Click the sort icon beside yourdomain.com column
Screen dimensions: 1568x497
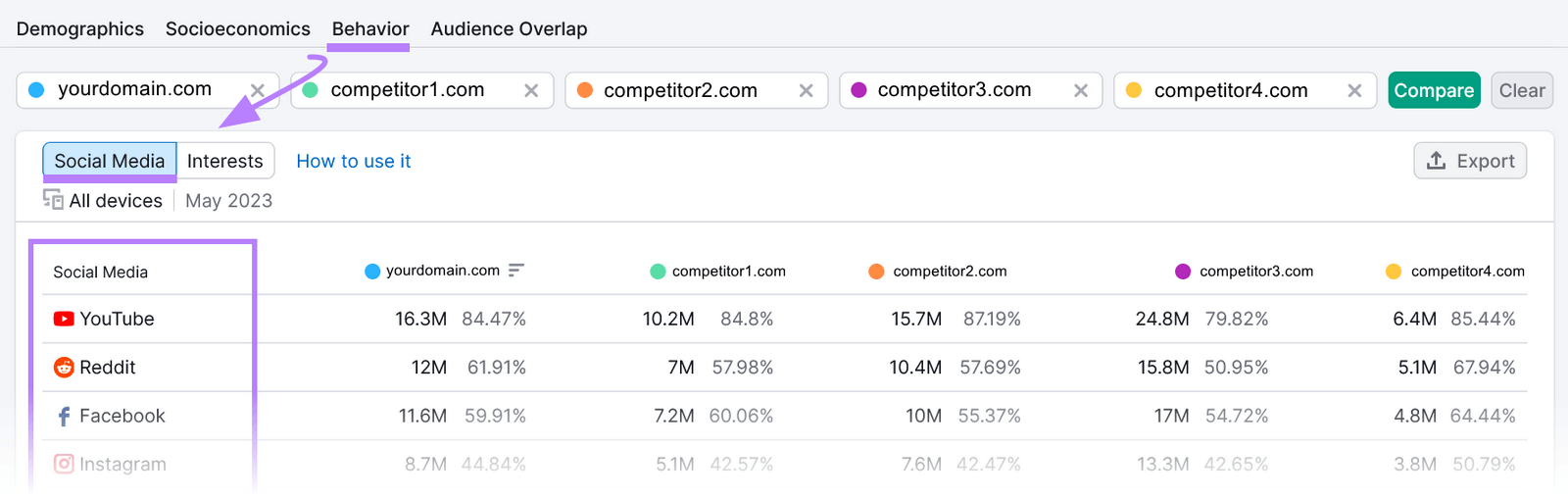pos(516,271)
